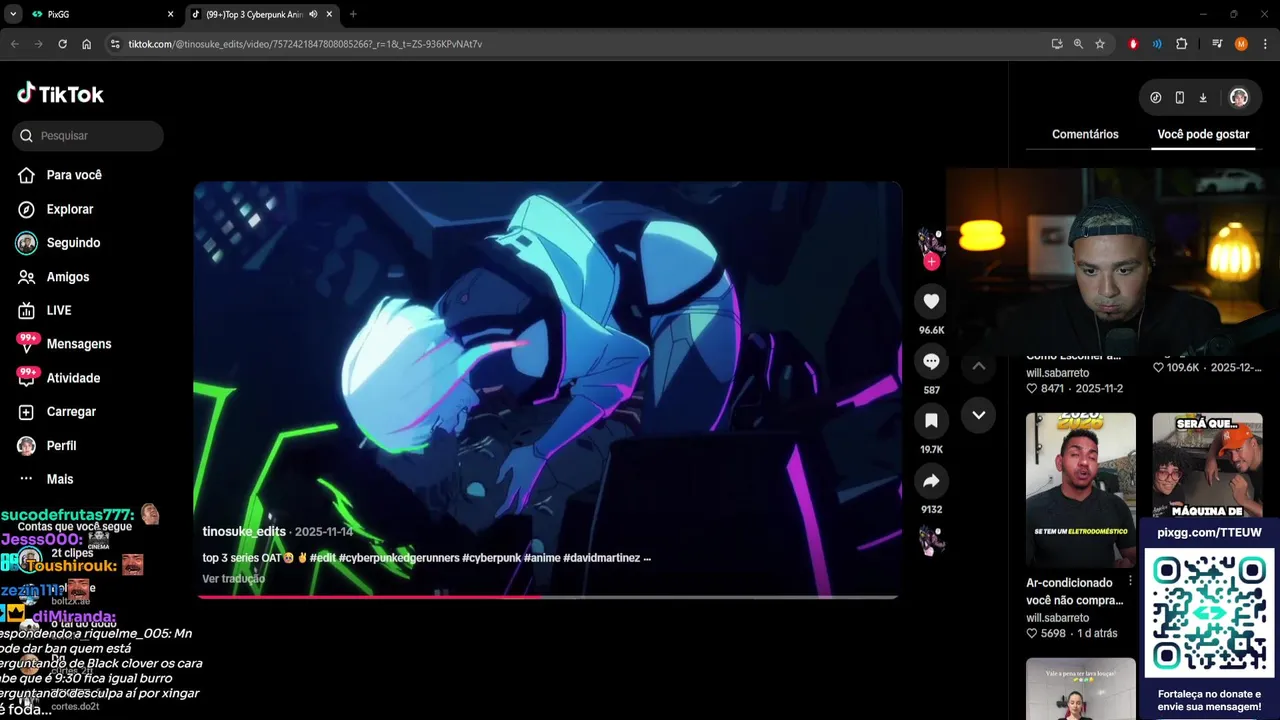
Task: Open the tab search dropdown arrow
Action: (x=13, y=14)
